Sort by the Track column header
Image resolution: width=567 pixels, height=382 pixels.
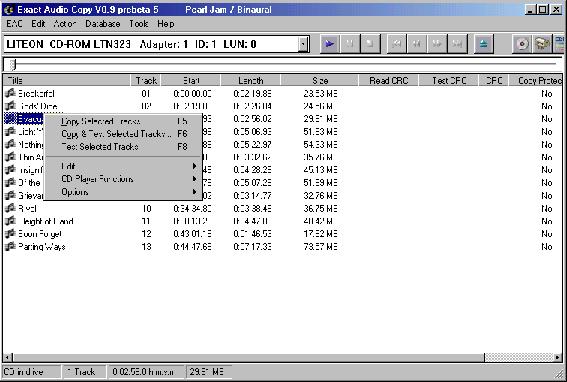tap(145, 80)
